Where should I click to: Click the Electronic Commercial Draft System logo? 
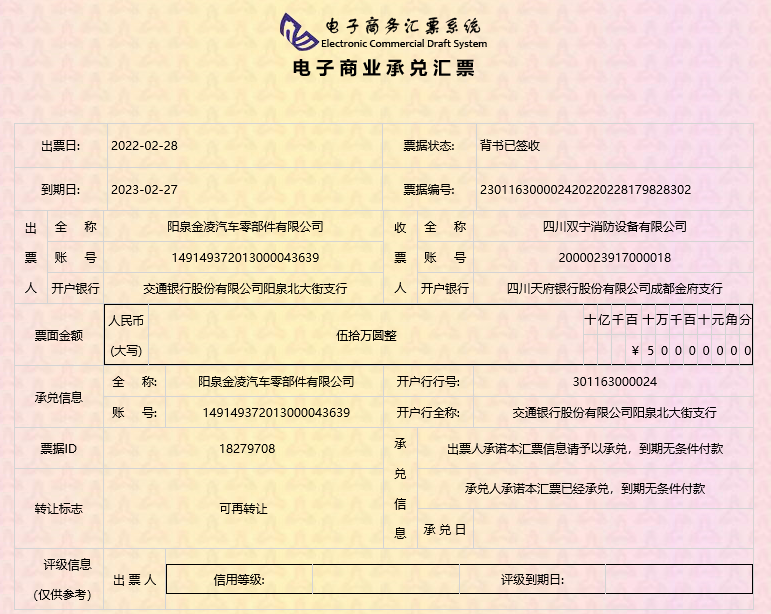pyautogui.click(x=384, y=32)
